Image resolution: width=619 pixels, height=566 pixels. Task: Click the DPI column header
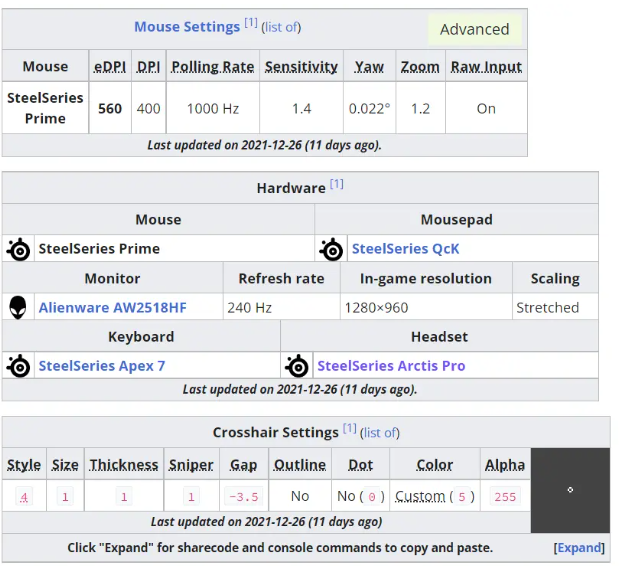point(148,67)
